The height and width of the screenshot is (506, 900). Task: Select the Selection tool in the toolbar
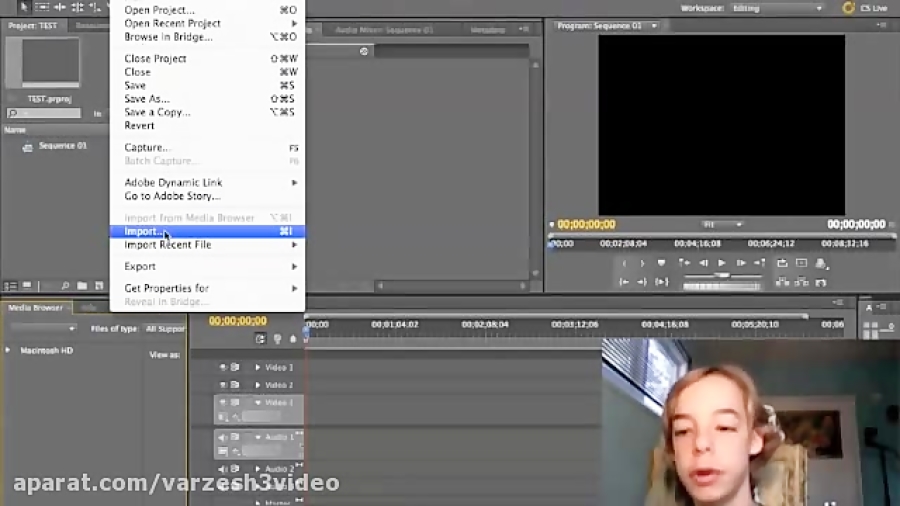(24, 7)
